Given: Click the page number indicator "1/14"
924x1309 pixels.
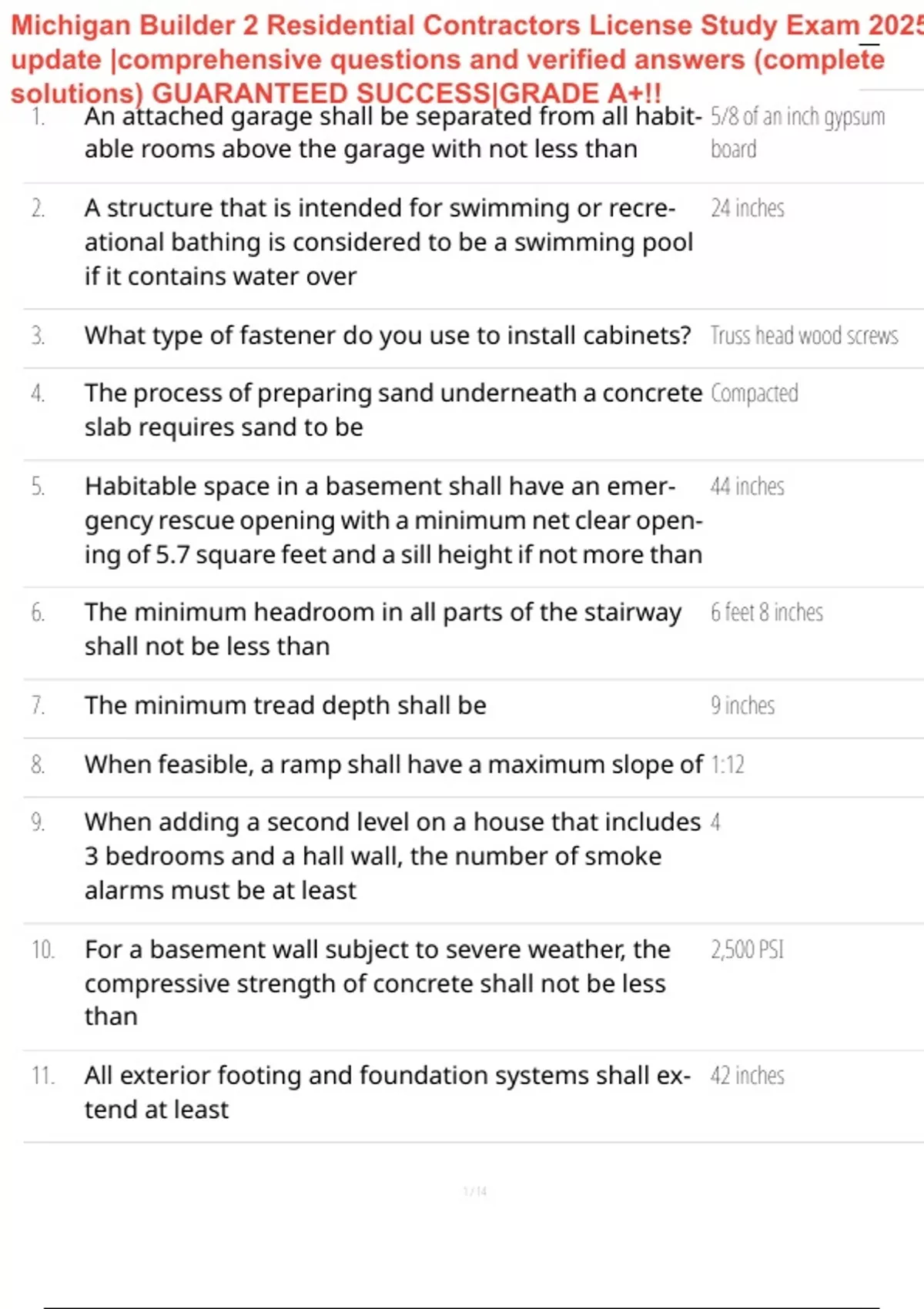Looking at the screenshot, I should tap(474, 1192).
